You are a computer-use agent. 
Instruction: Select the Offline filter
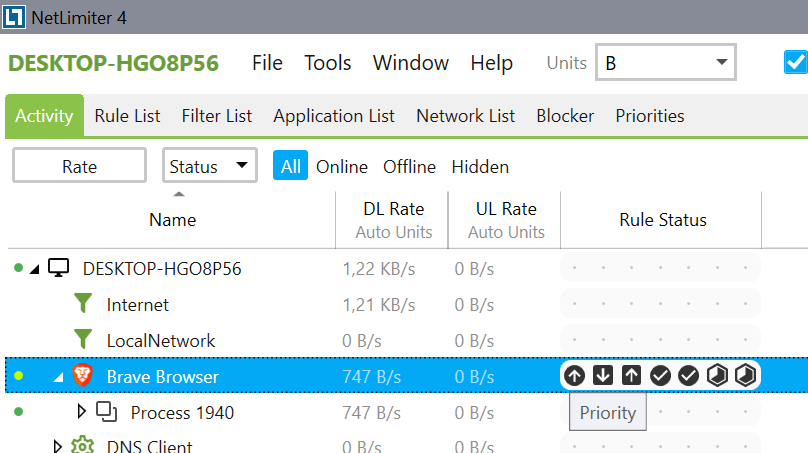point(409,166)
